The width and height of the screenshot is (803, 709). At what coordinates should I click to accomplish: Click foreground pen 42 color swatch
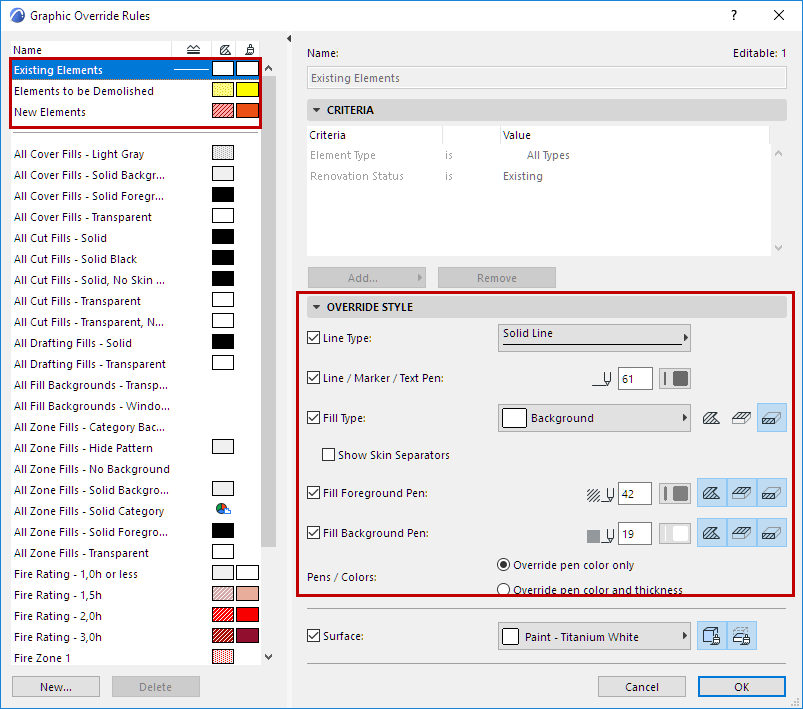click(674, 493)
